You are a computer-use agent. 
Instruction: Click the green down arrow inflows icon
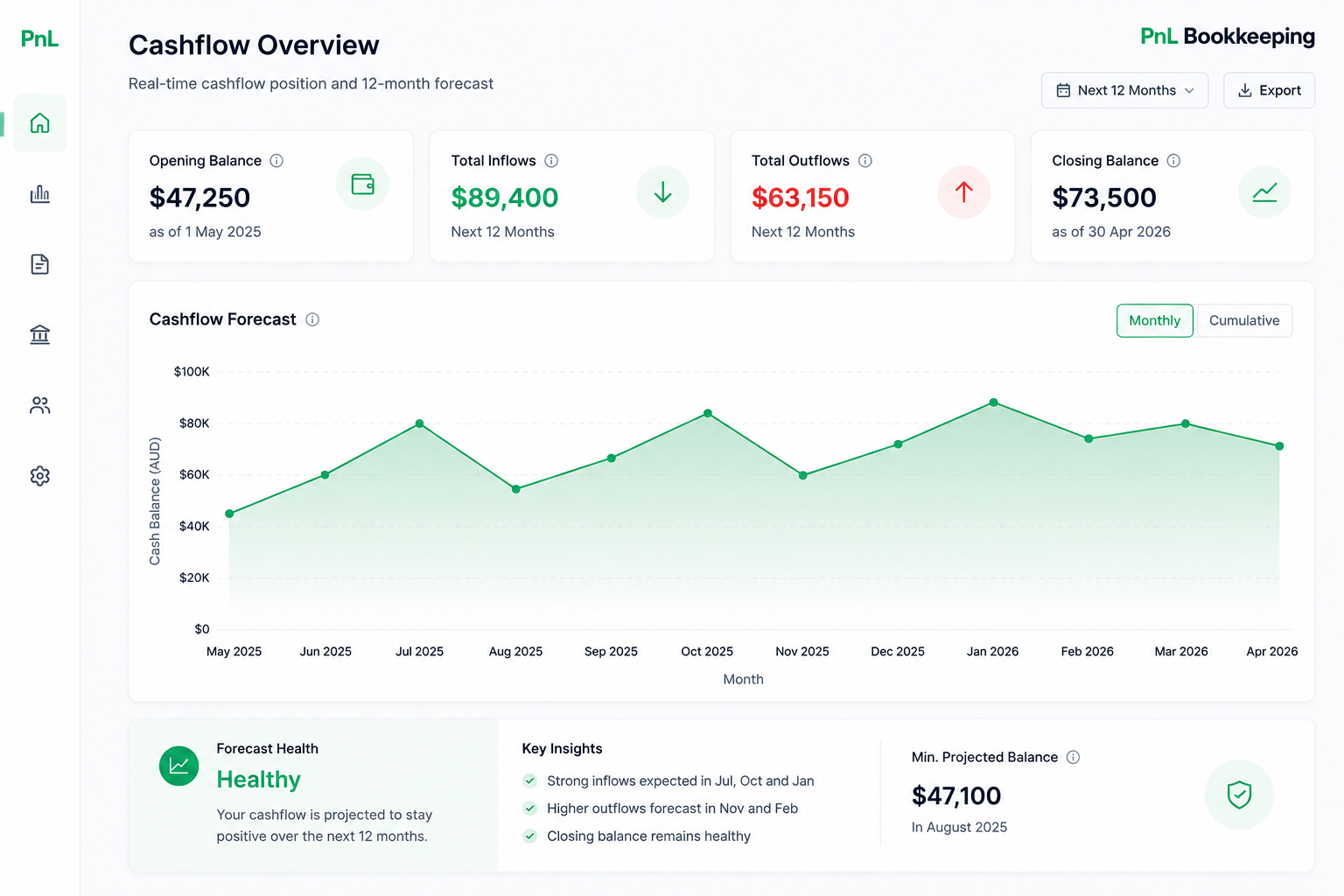(663, 192)
